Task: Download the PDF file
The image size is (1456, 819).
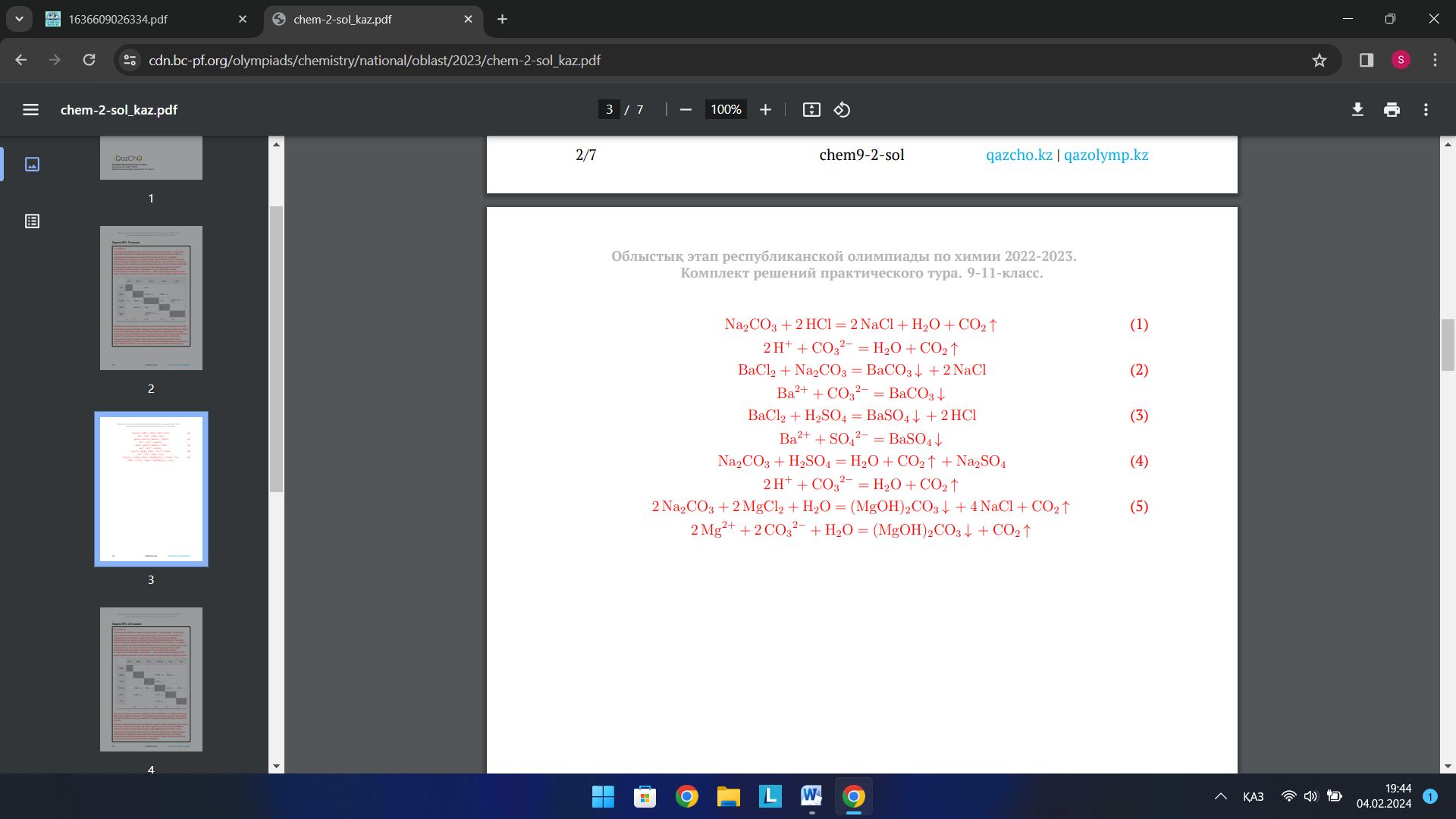Action: [x=1357, y=110]
